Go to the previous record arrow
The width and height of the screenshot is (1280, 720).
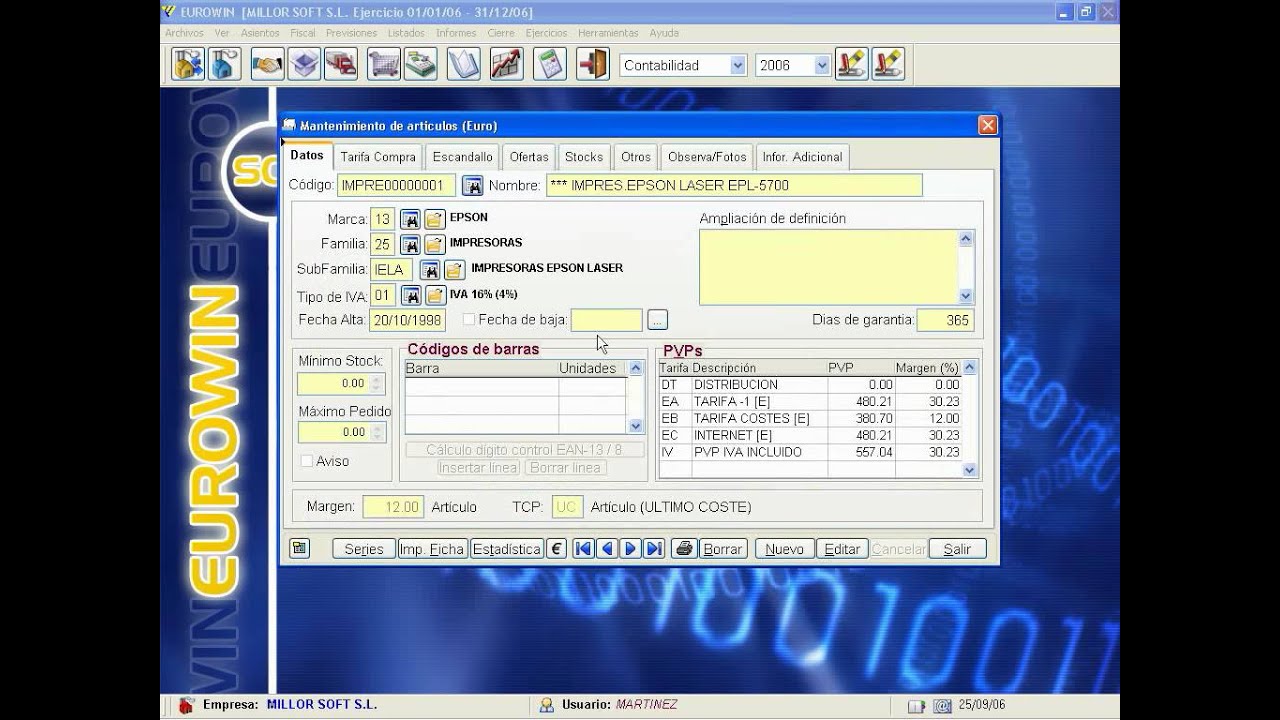607,548
